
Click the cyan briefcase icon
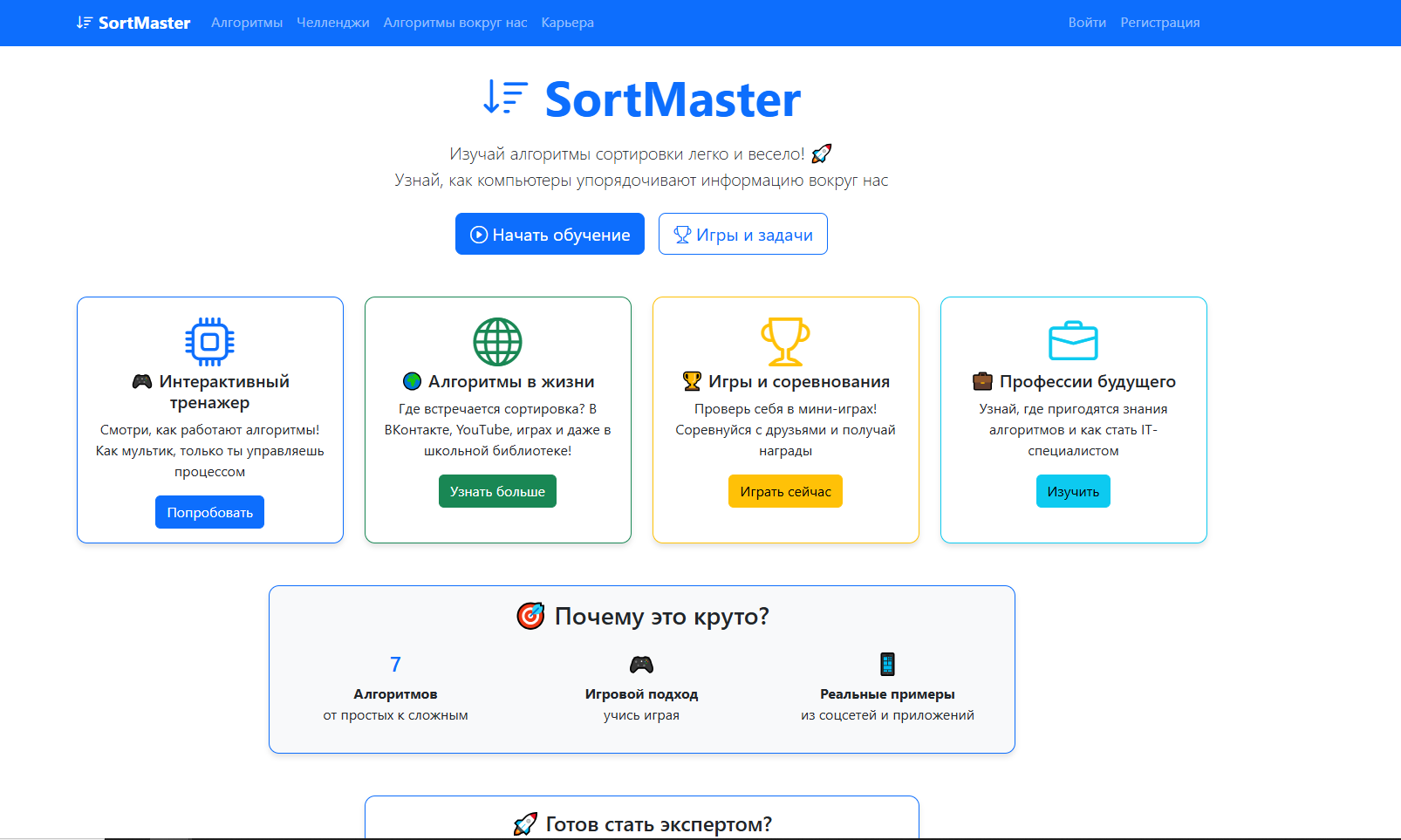coord(1074,342)
